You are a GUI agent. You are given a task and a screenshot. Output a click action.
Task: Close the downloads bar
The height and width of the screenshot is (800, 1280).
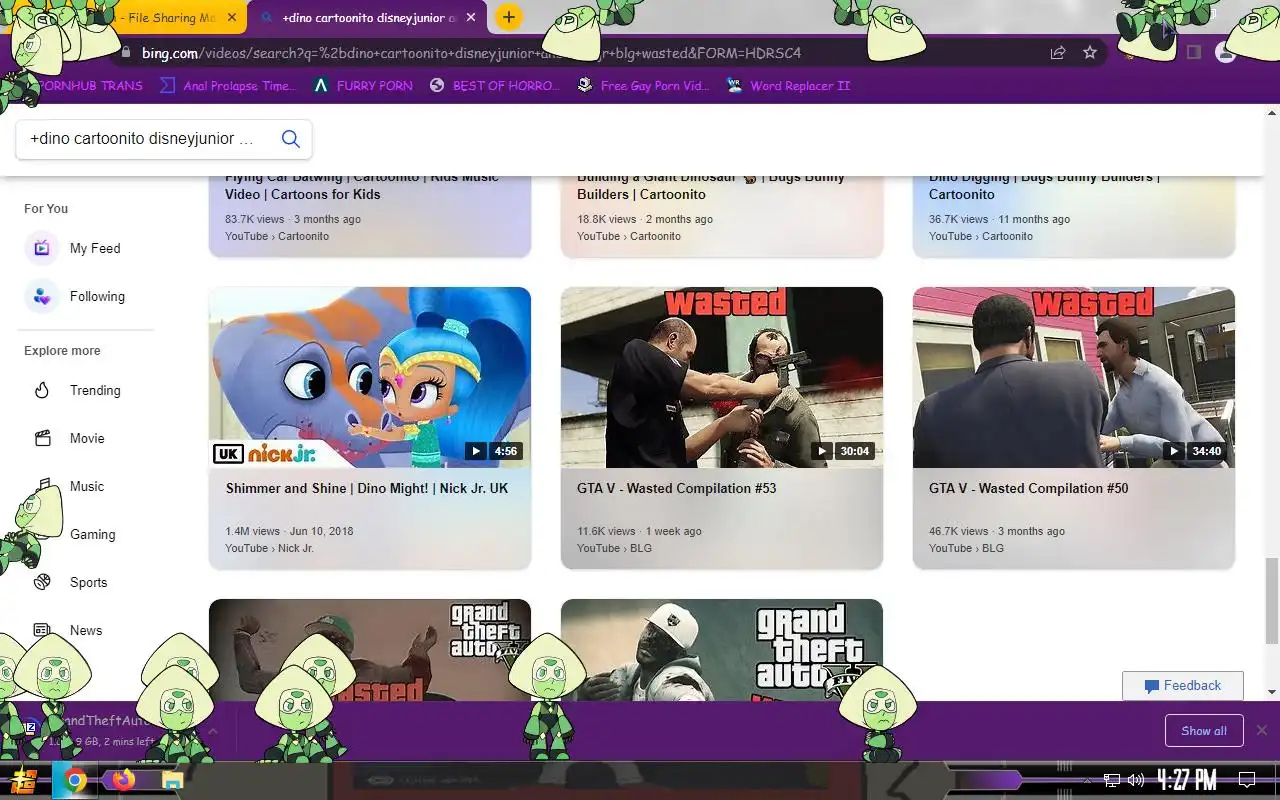[1262, 731]
